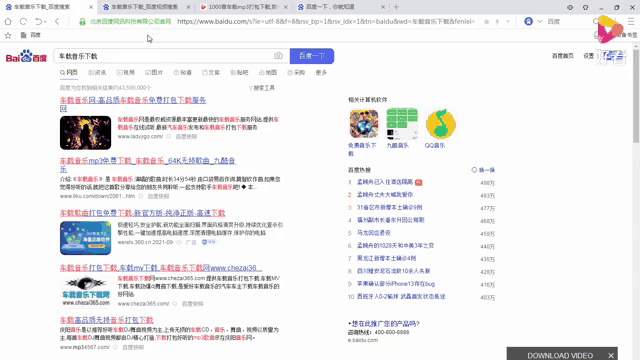Click the Baidu logo
The width and height of the screenshot is (640, 360).
coord(26,56)
